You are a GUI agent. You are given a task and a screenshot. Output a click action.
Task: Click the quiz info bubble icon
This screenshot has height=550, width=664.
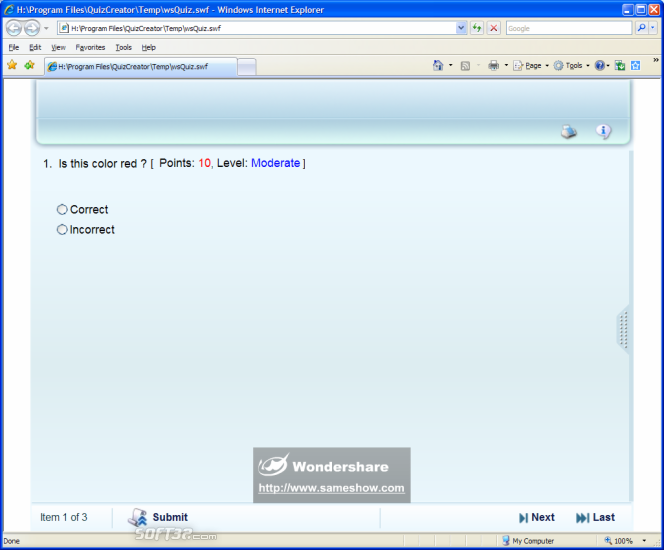click(x=603, y=131)
